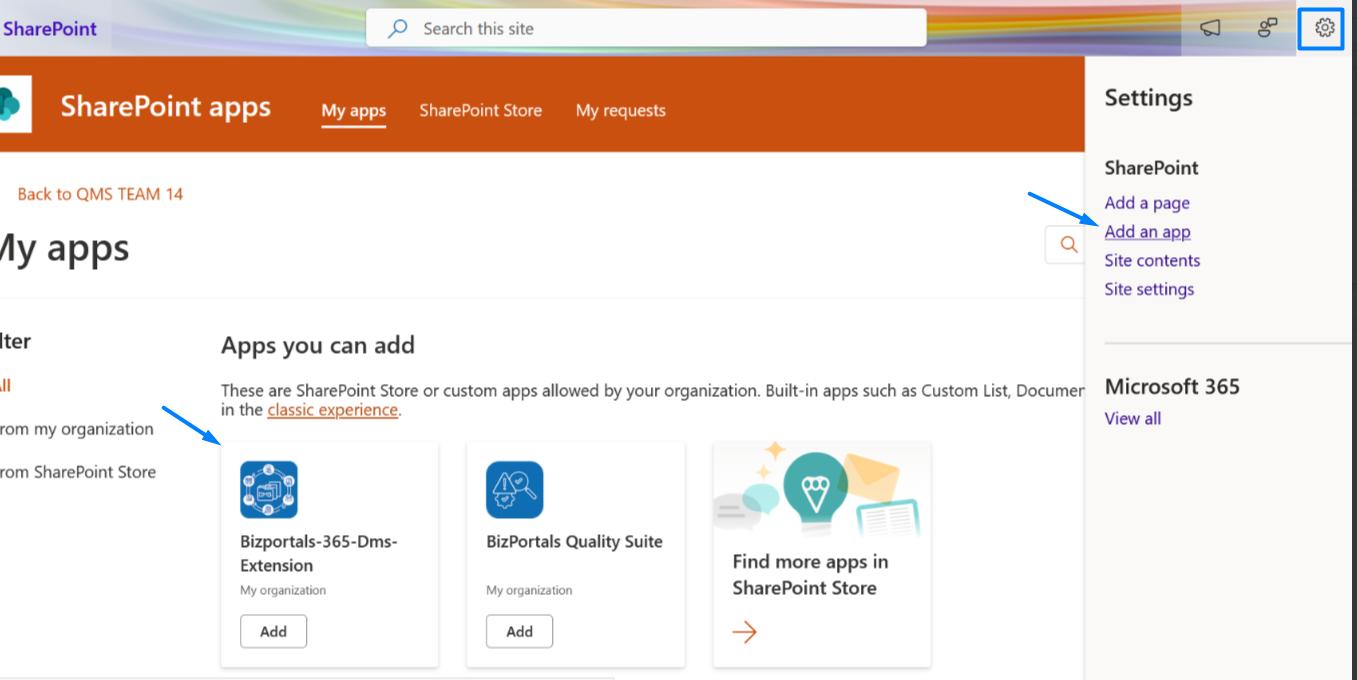Image resolution: width=1357 pixels, height=680 pixels.
Task: Open the classic experience link
Action: (332, 410)
